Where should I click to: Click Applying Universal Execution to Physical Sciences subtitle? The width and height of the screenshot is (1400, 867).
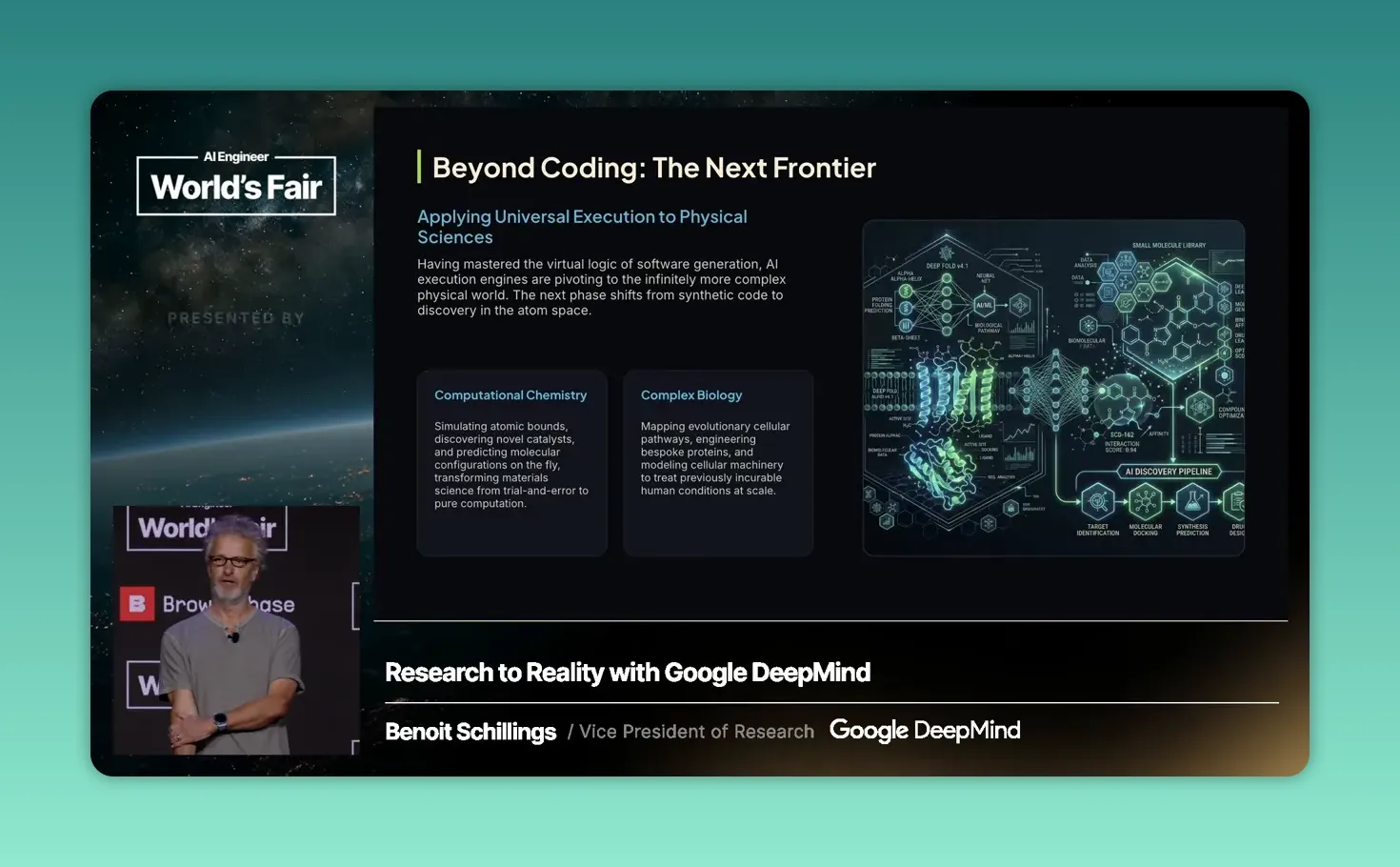[582, 227]
